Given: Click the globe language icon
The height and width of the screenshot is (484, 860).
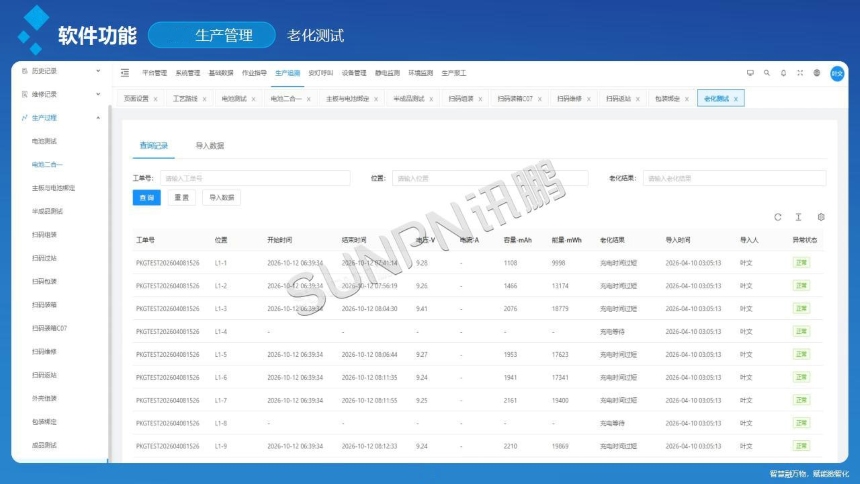Looking at the screenshot, I should tap(817, 73).
